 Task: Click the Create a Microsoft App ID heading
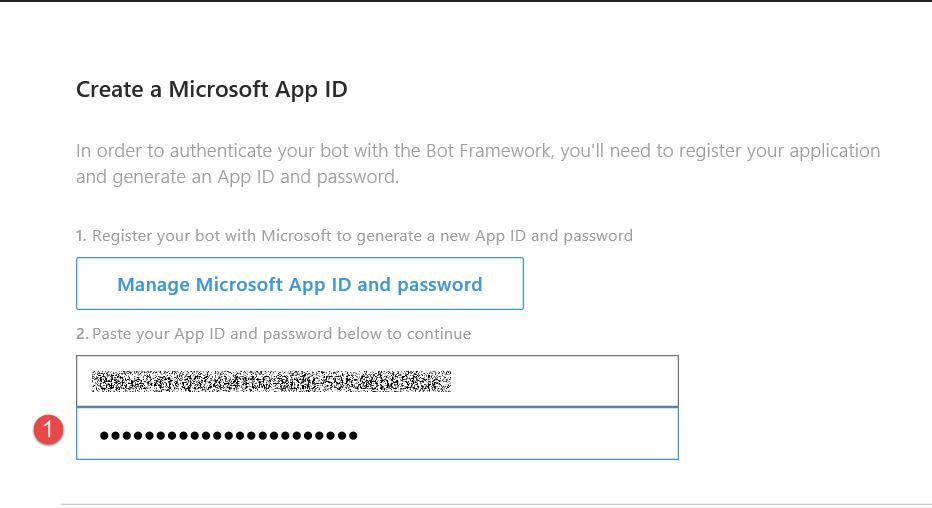click(x=212, y=89)
